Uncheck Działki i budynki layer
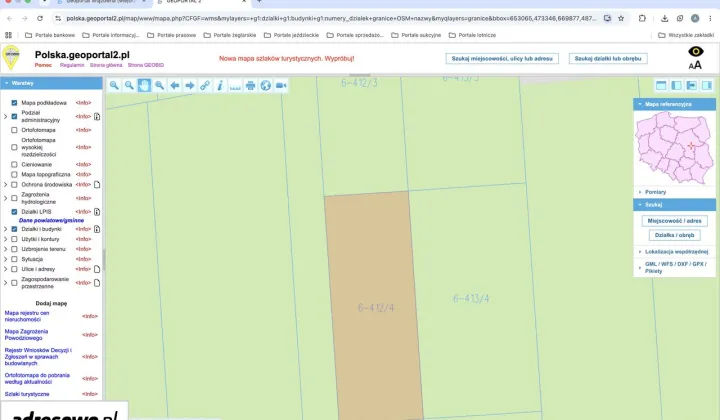The height and width of the screenshot is (420, 720). coord(14,229)
